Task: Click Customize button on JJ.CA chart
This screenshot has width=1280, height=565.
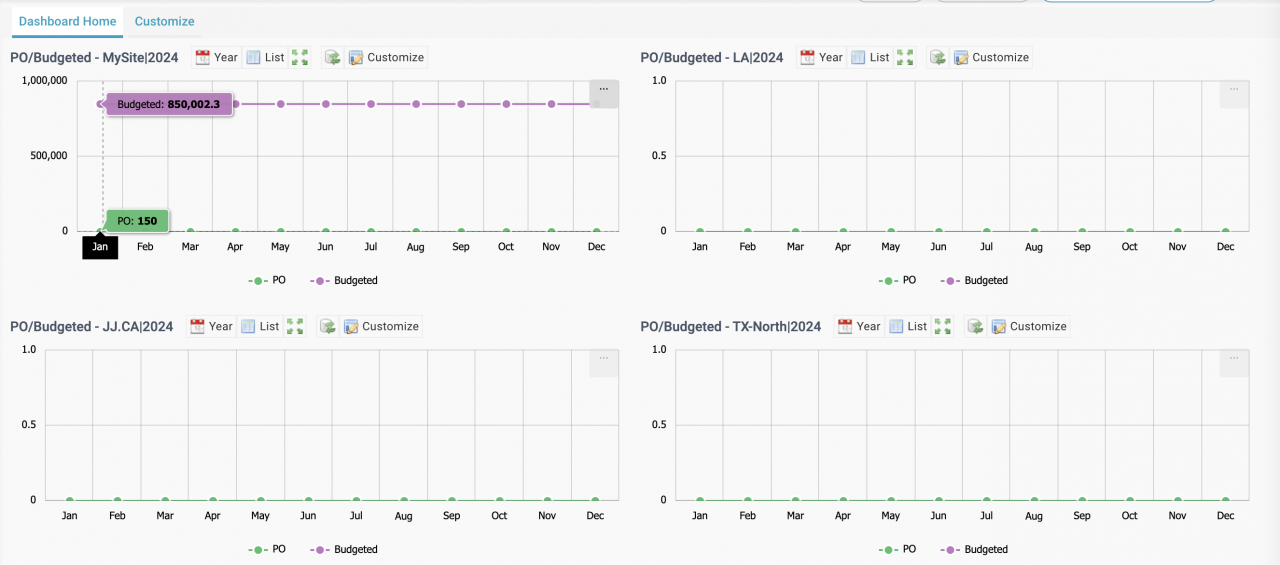Action: 381,327
